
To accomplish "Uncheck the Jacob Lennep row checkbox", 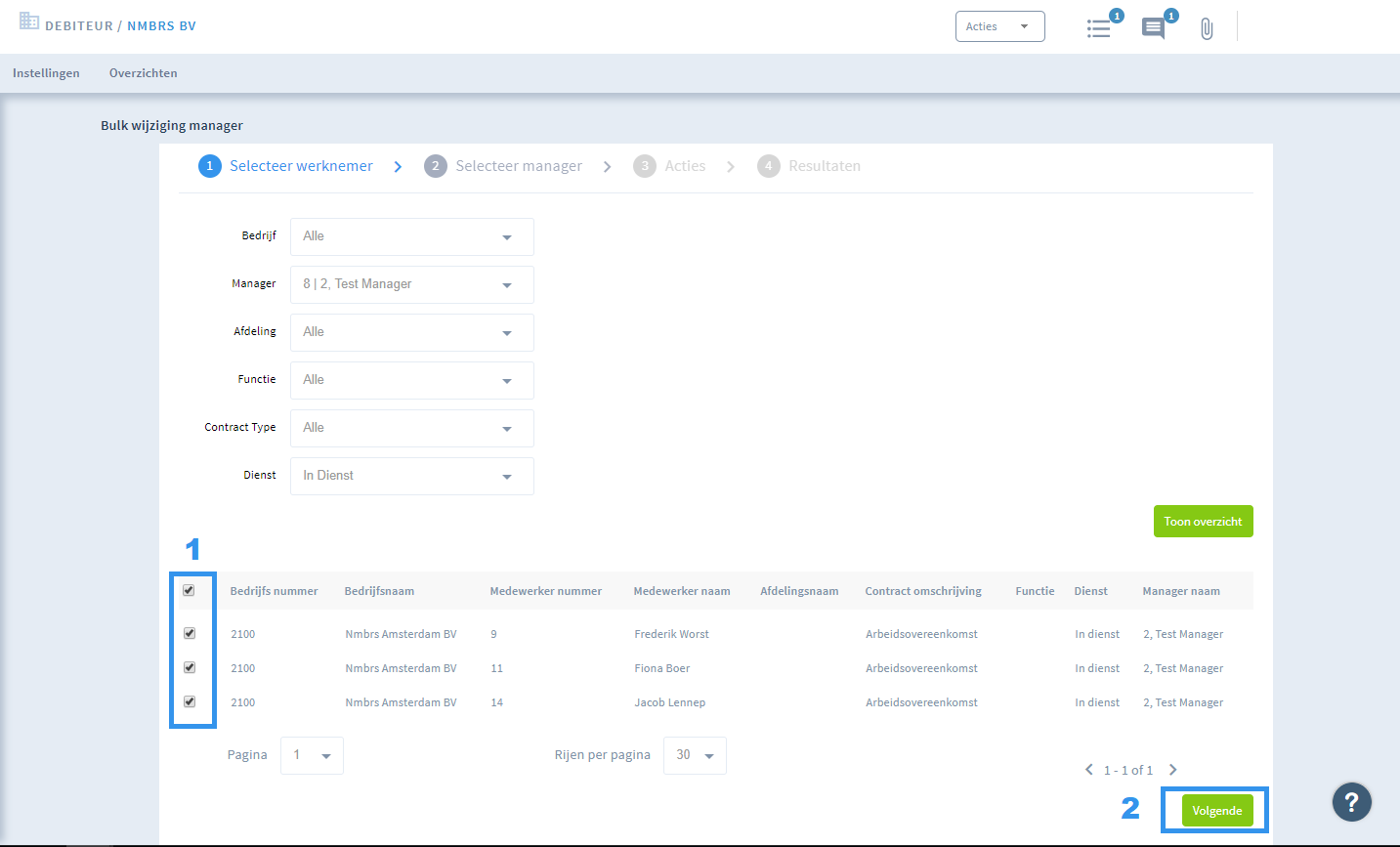I will (190, 701).
